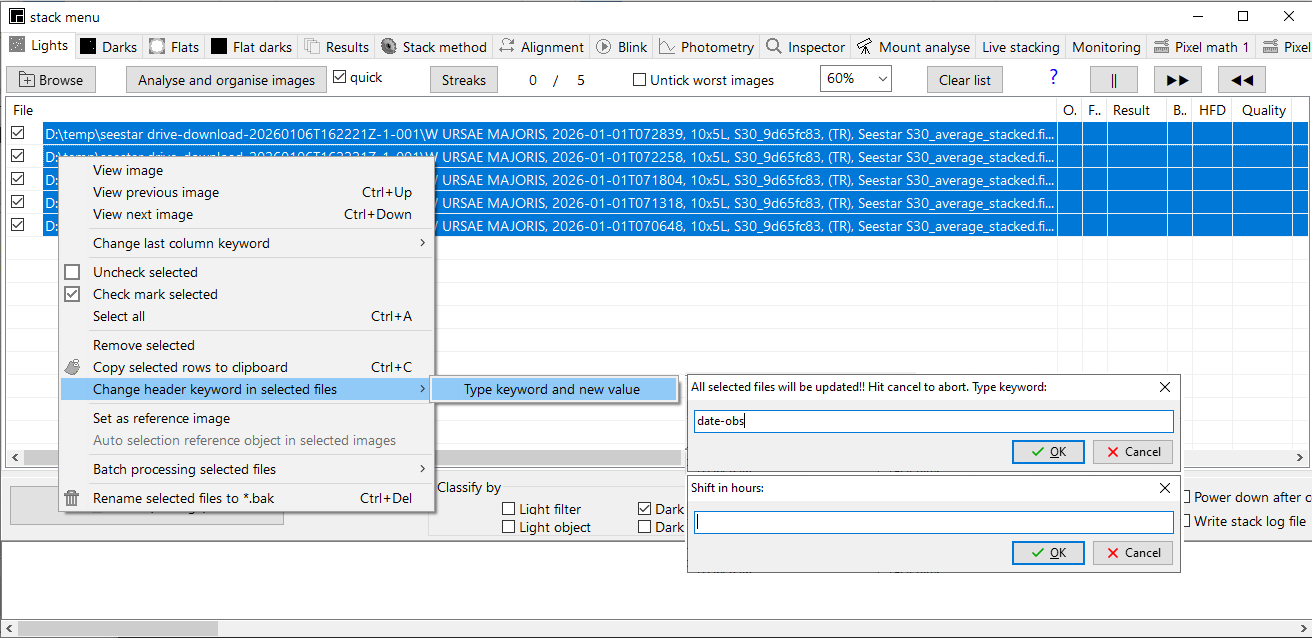Open the 60% percentage dropdown
Viewport: 1312px width, 638px height.
855,79
